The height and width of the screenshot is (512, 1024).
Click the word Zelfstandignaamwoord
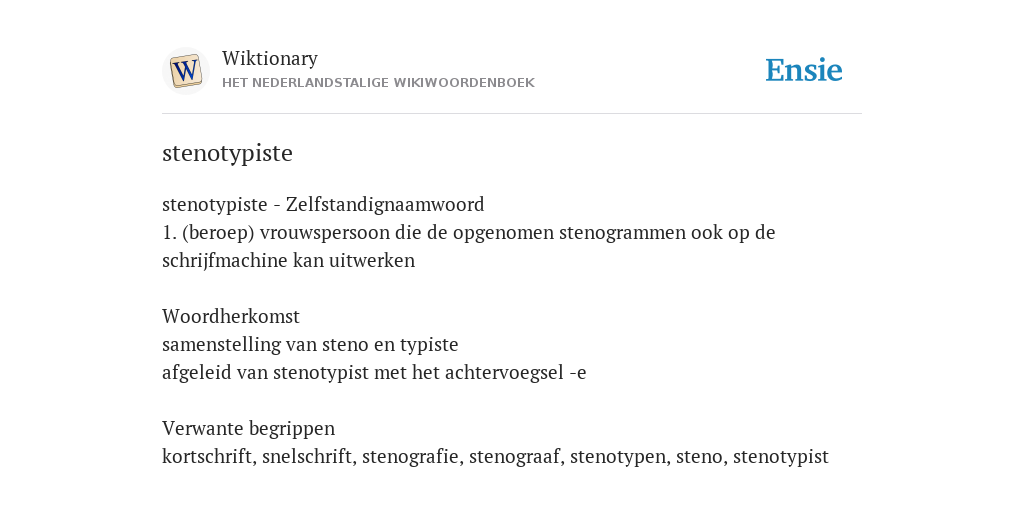pyautogui.click(x=385, y=205)
